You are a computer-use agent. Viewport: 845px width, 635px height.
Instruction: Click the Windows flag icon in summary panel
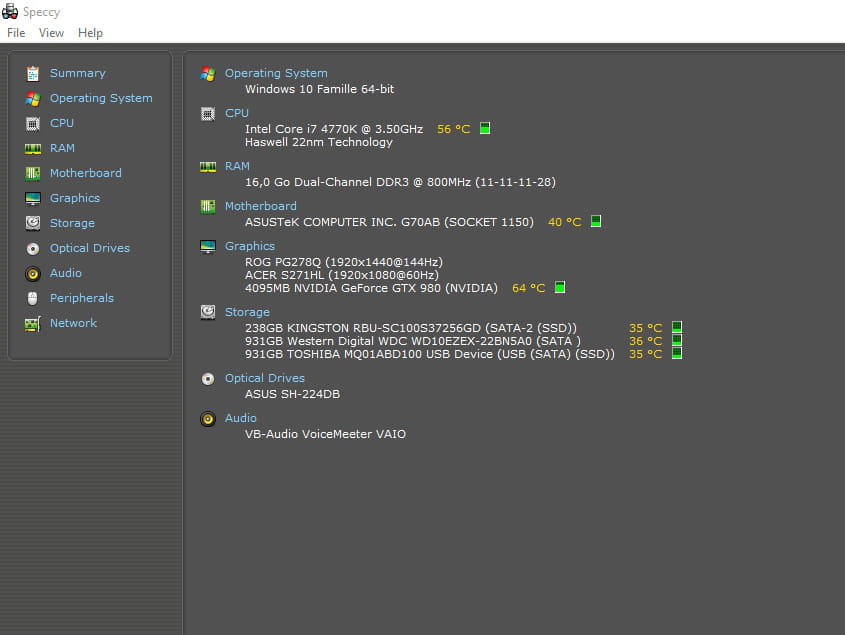point(208,73)
